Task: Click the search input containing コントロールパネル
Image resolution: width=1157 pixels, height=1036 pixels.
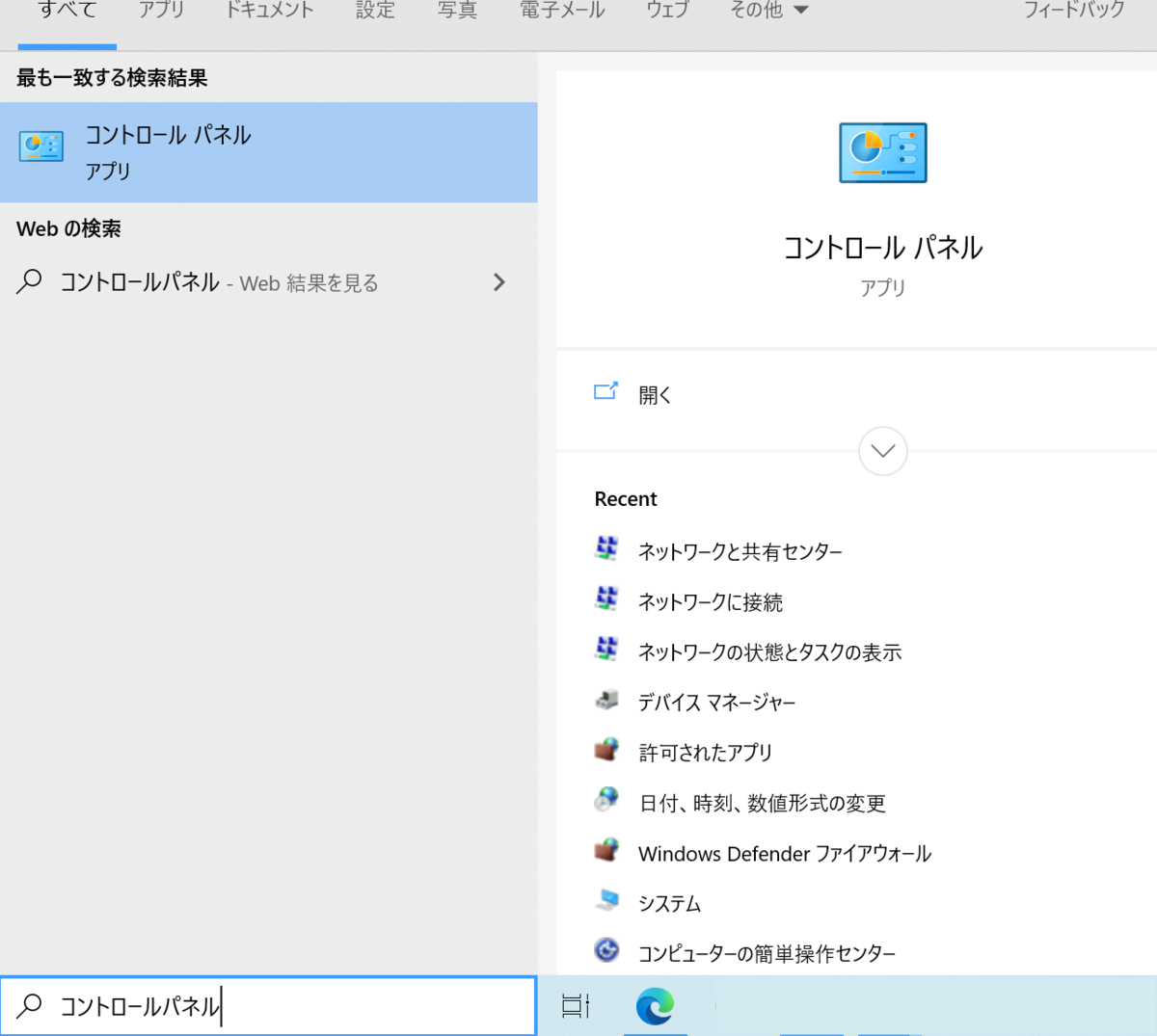Action: [268, 1006]
